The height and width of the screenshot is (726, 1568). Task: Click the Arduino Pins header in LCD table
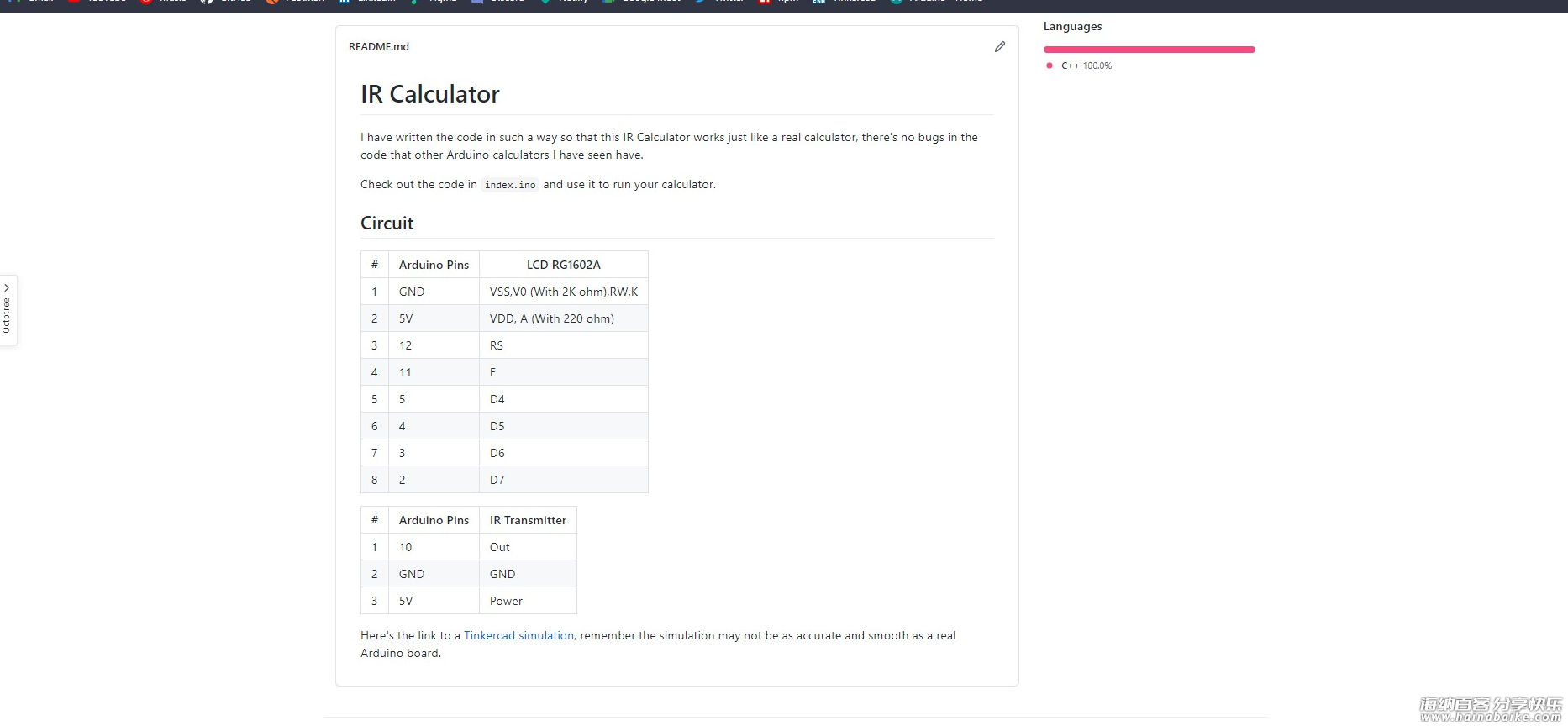[x=434, y=265]
